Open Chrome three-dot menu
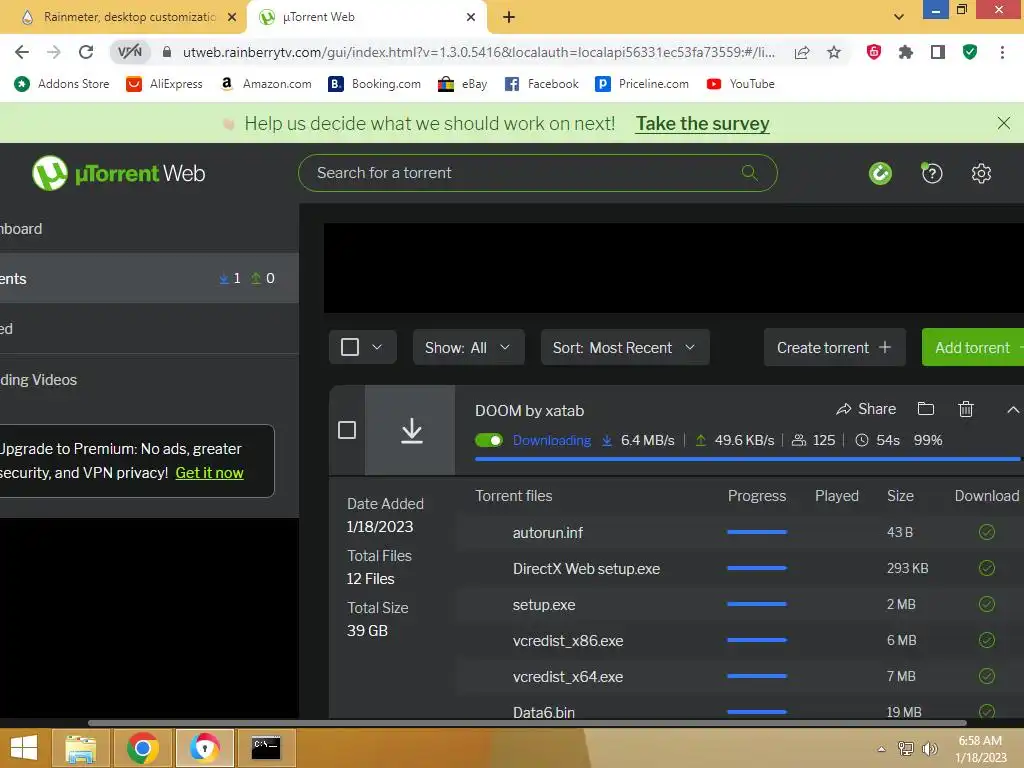 coord(1002,52)
